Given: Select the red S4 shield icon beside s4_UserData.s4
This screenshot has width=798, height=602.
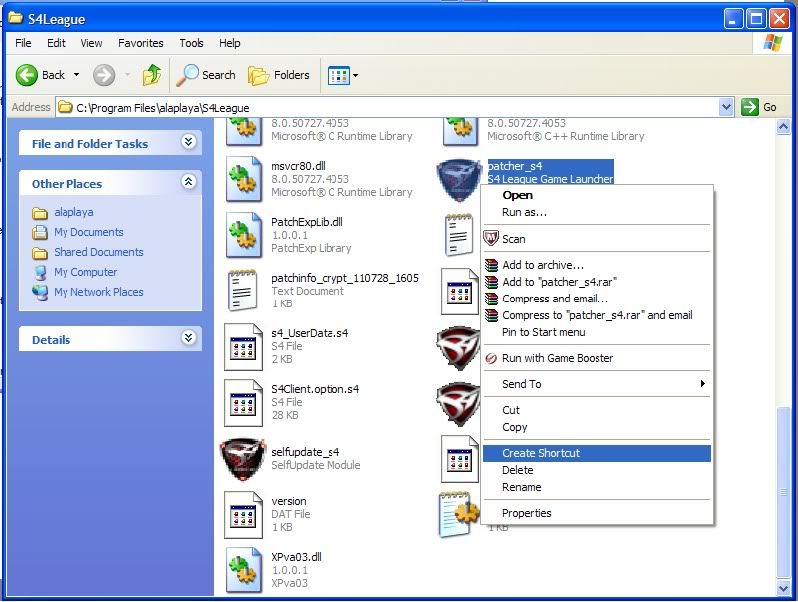Looking at the screenshot, I should point(458,348).
